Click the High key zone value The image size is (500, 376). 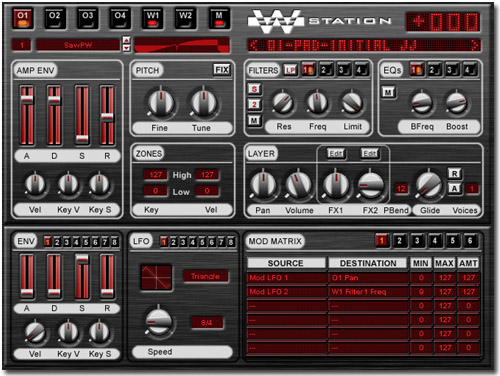coord(155,175)
